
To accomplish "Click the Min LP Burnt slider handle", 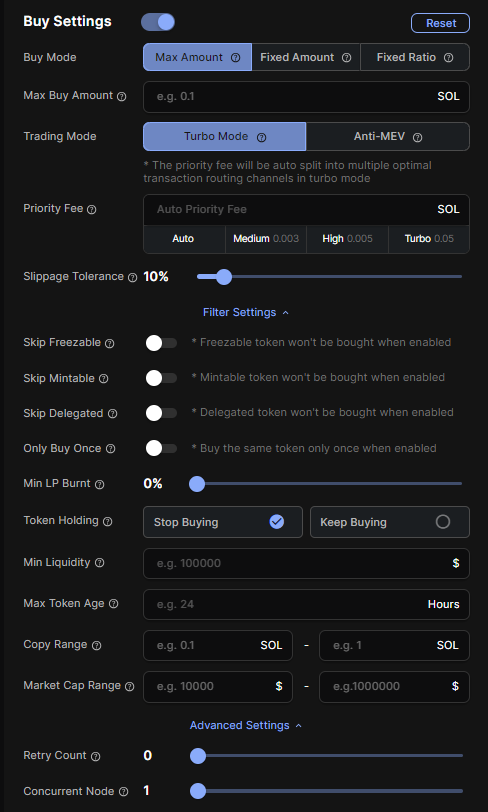I will 197,484.
